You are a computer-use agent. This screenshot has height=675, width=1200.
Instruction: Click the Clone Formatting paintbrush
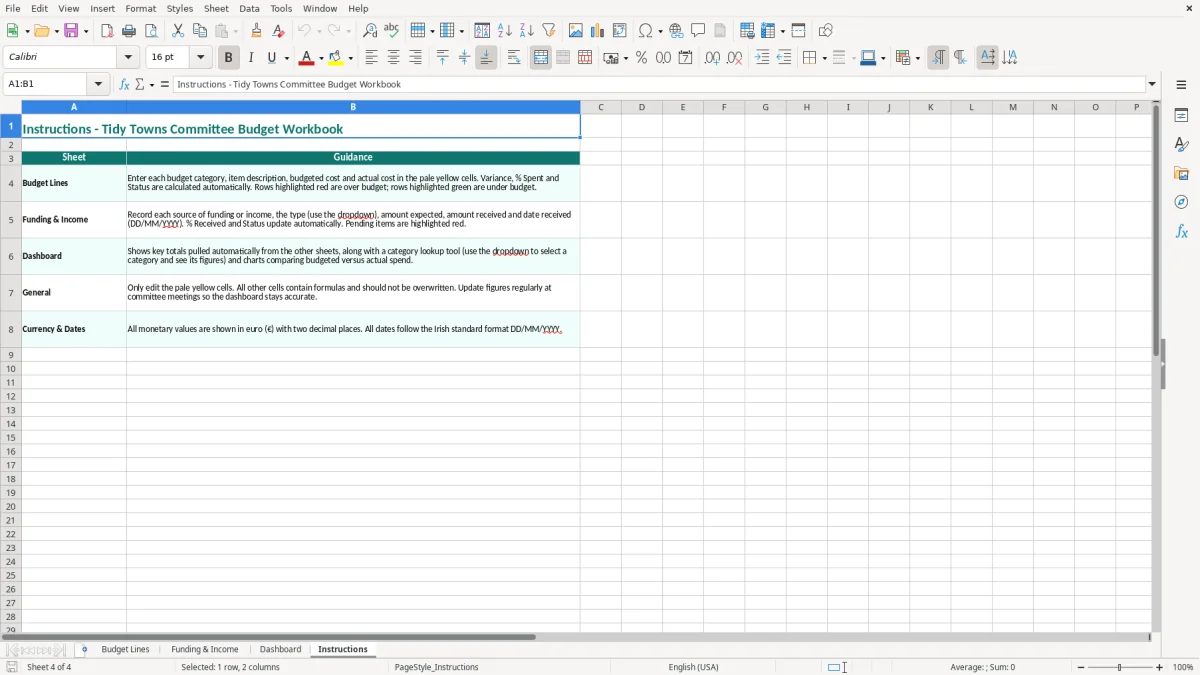click(x=257, y=31)
